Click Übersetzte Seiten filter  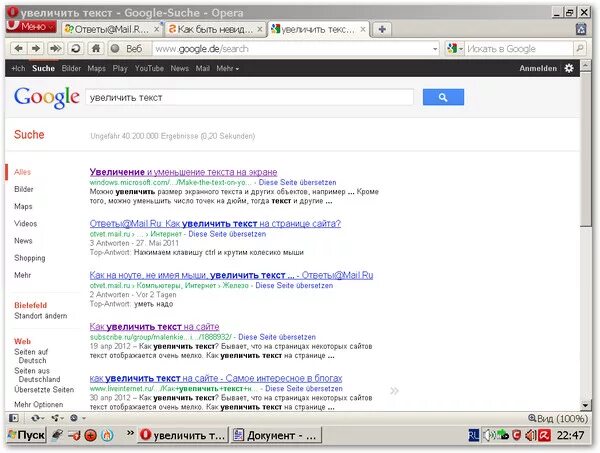(44, 390)
